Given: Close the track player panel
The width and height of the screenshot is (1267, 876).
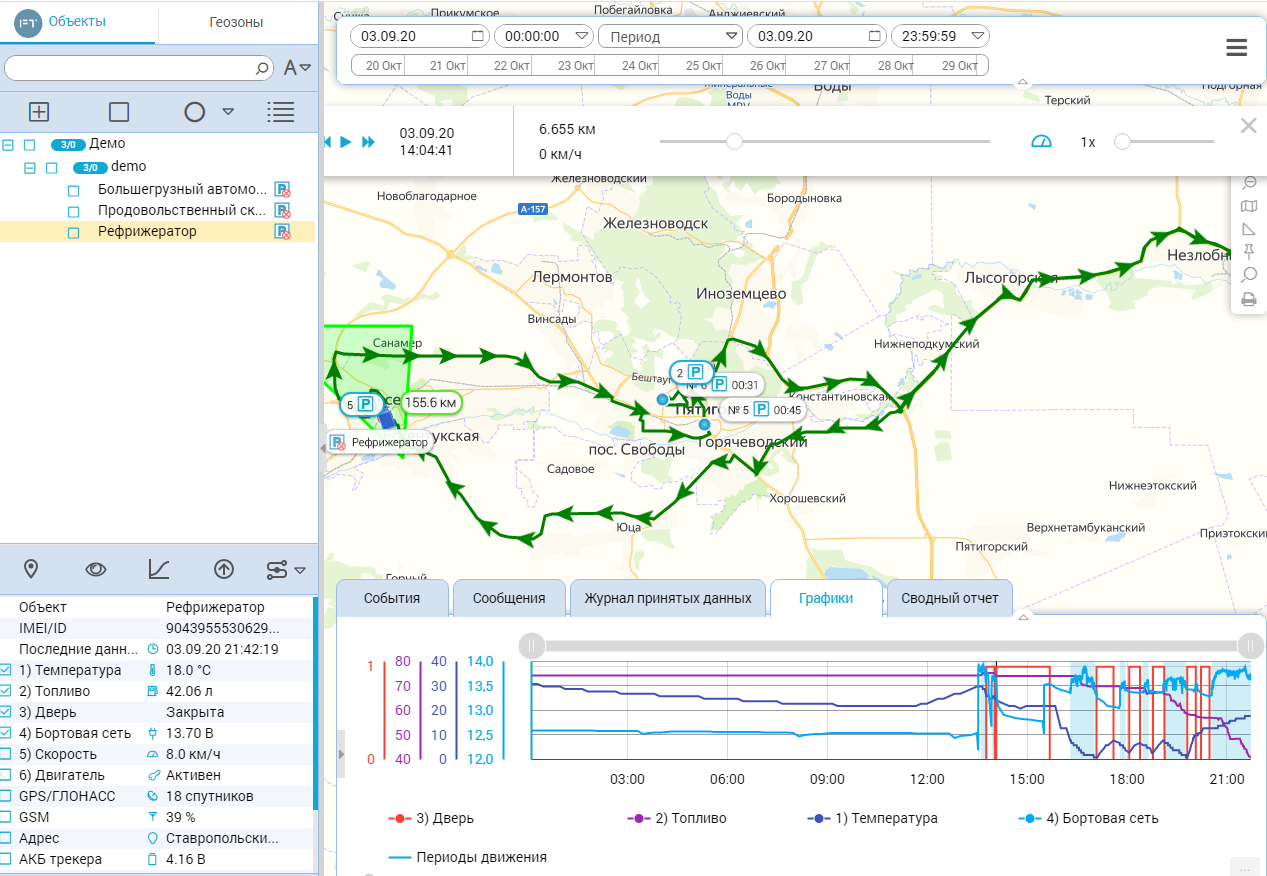Looking at the screenshot, I should pos(1248,126).
